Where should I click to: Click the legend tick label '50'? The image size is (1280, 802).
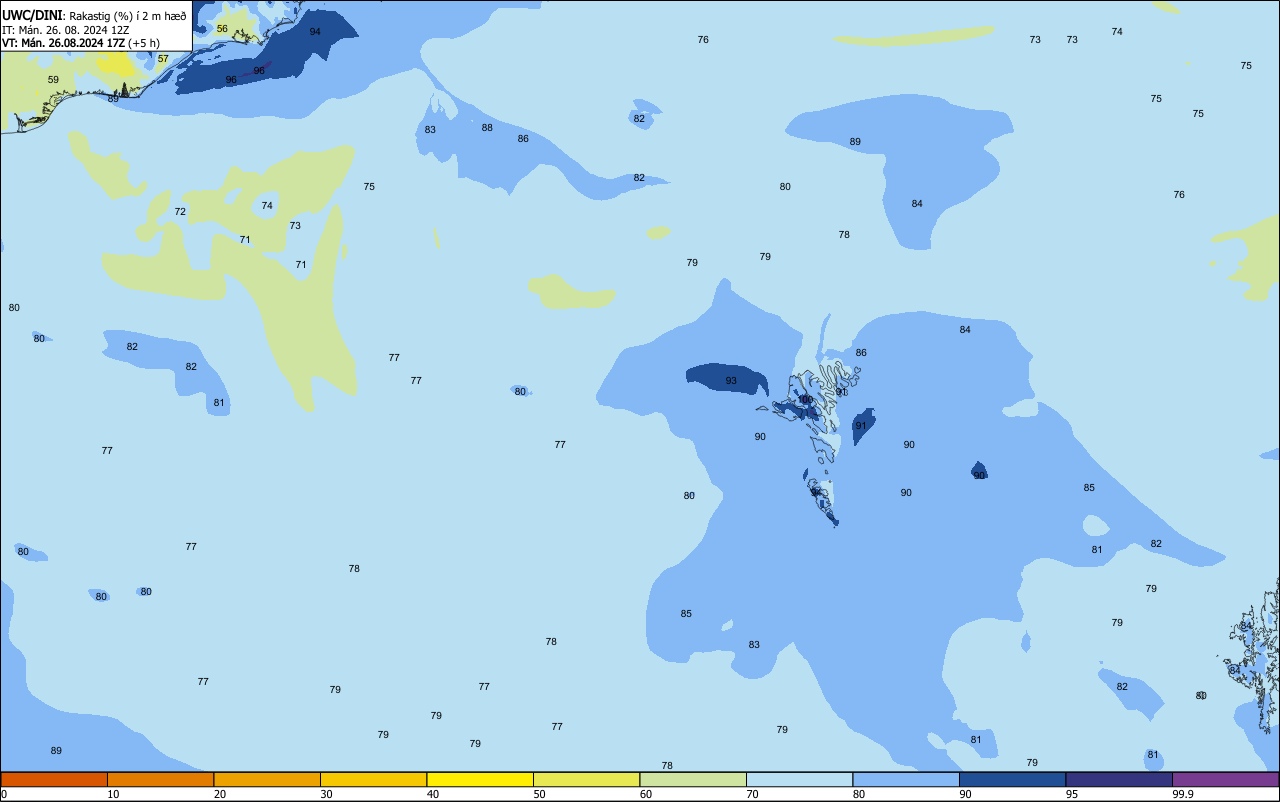[540, 794]
